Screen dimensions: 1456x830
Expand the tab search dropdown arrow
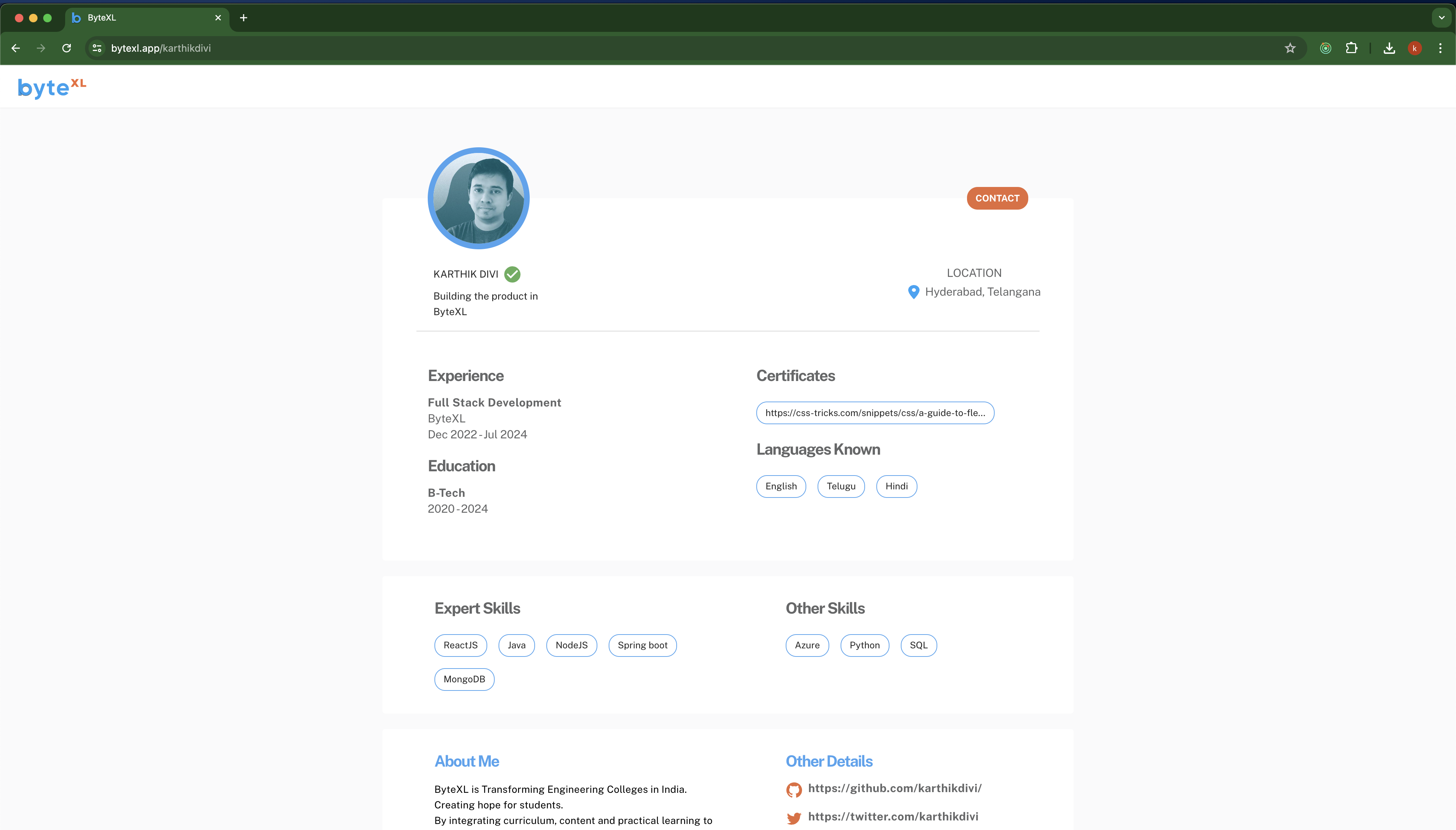tap(1441, 18)
